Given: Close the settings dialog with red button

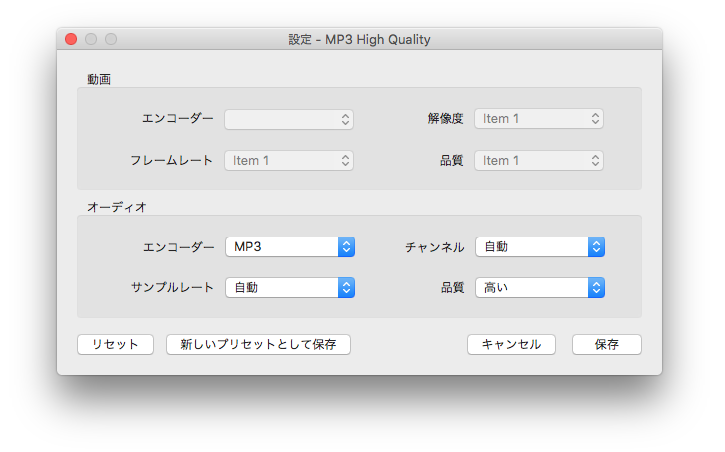Looking at the screenshot, I should point(71,39).
